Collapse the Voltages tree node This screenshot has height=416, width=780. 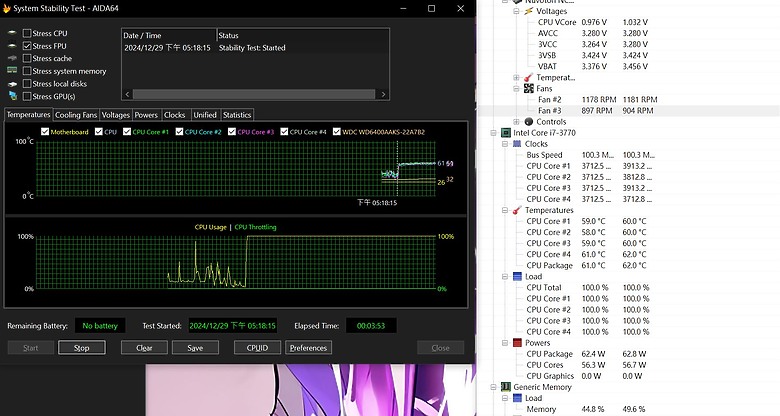[x=516, y=11]
